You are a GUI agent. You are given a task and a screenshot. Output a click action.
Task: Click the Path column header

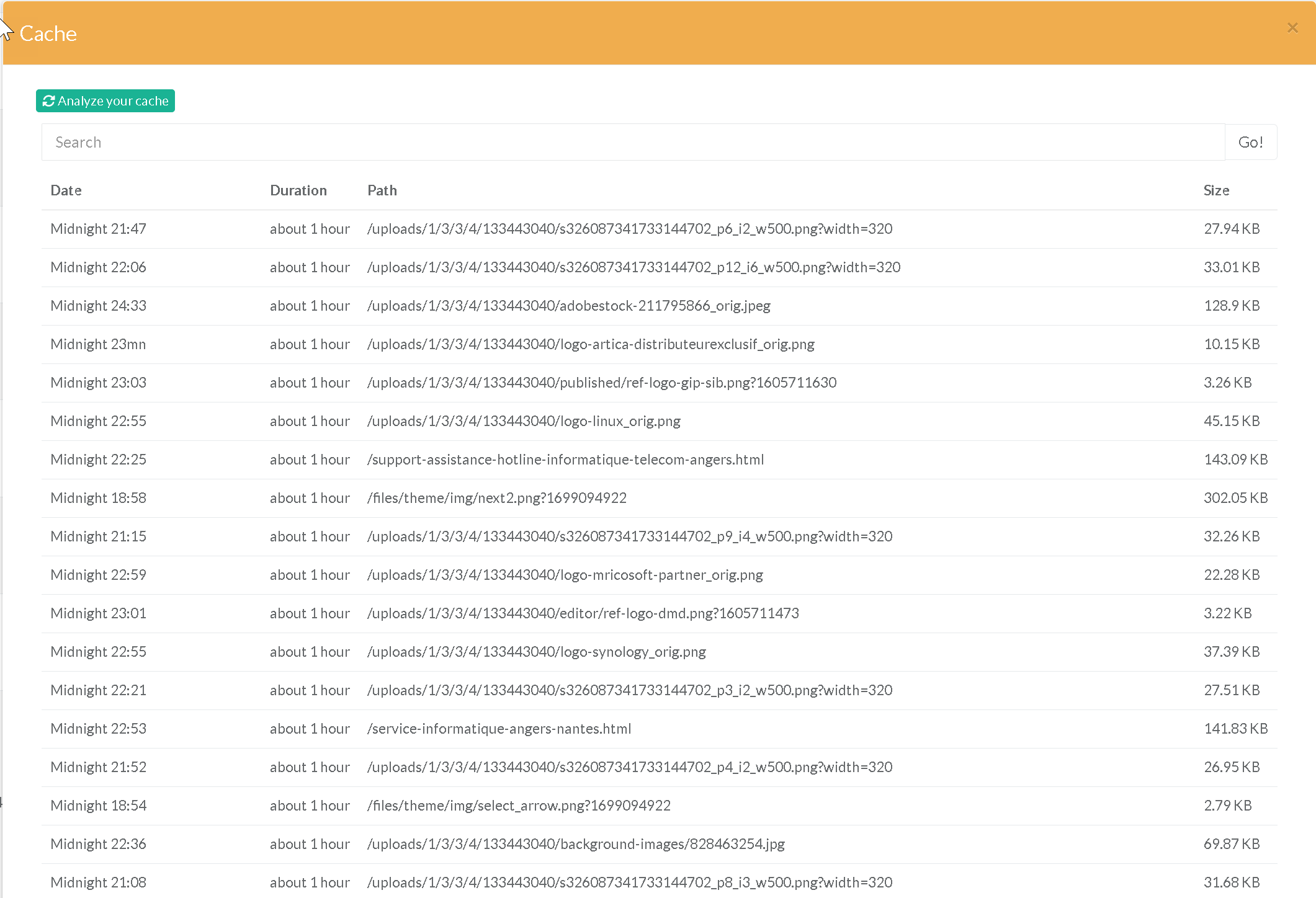click(382, 190)
